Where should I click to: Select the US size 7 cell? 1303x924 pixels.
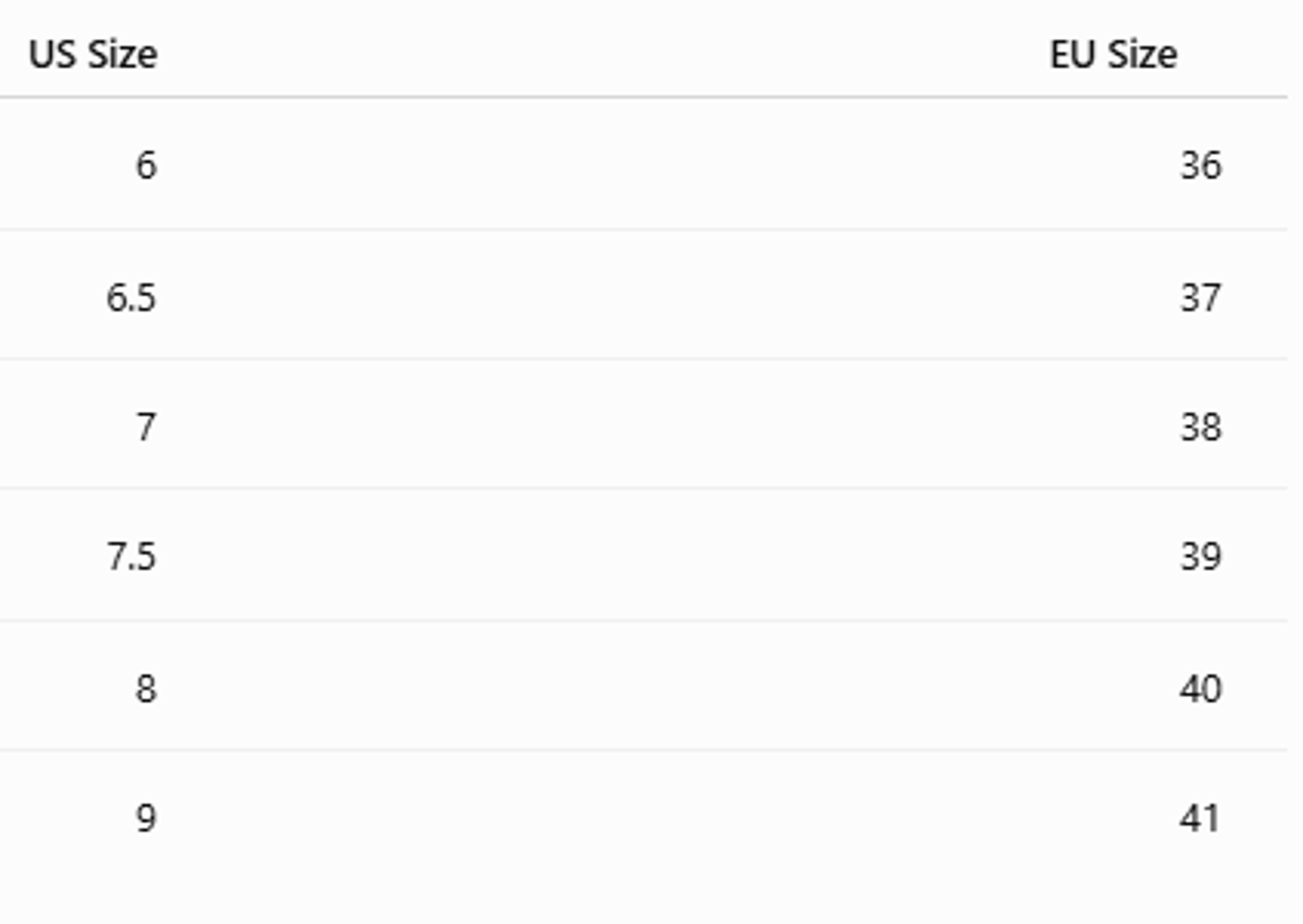tap(146, 427)
